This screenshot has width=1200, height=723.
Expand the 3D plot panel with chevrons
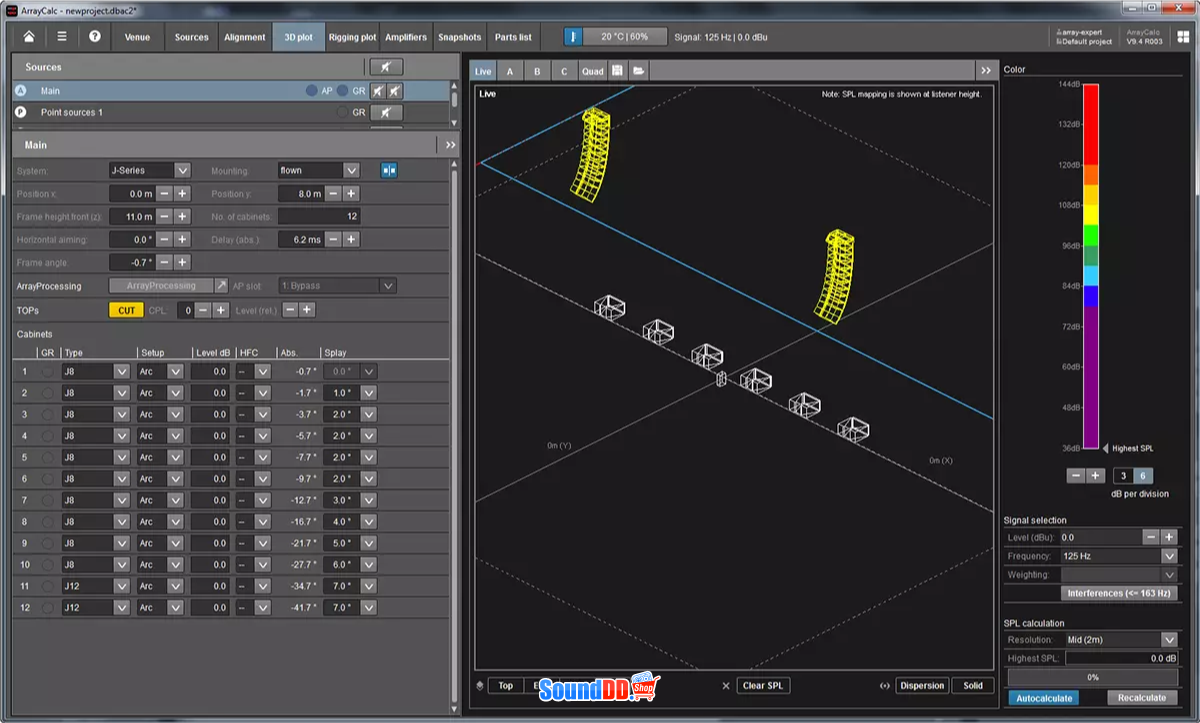point(985,71)
